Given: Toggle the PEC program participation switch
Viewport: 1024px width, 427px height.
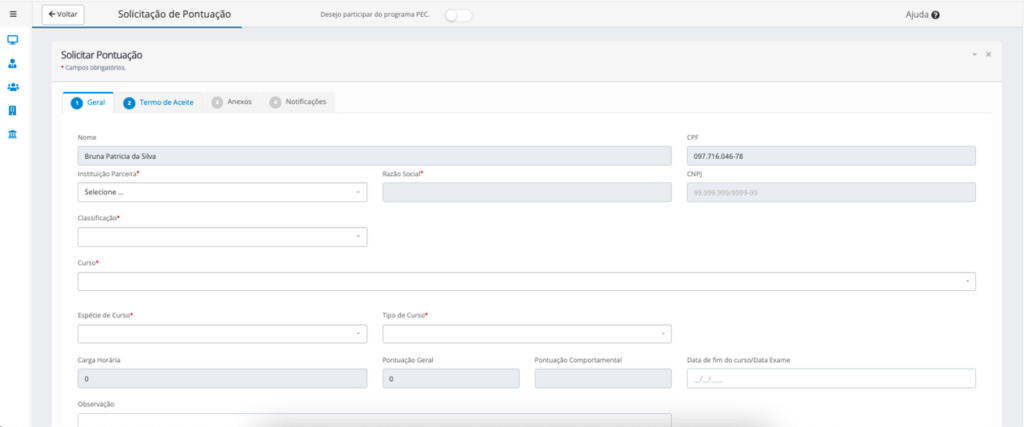Looking at the screenshot, I should (458, 15).
